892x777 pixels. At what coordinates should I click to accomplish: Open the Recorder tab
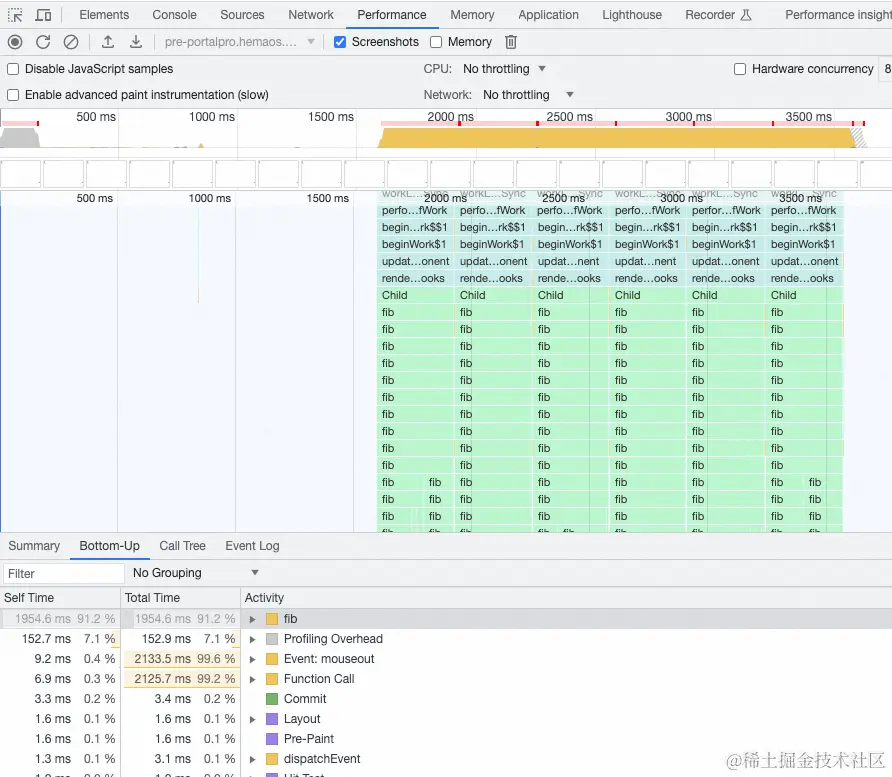point(718,15)
